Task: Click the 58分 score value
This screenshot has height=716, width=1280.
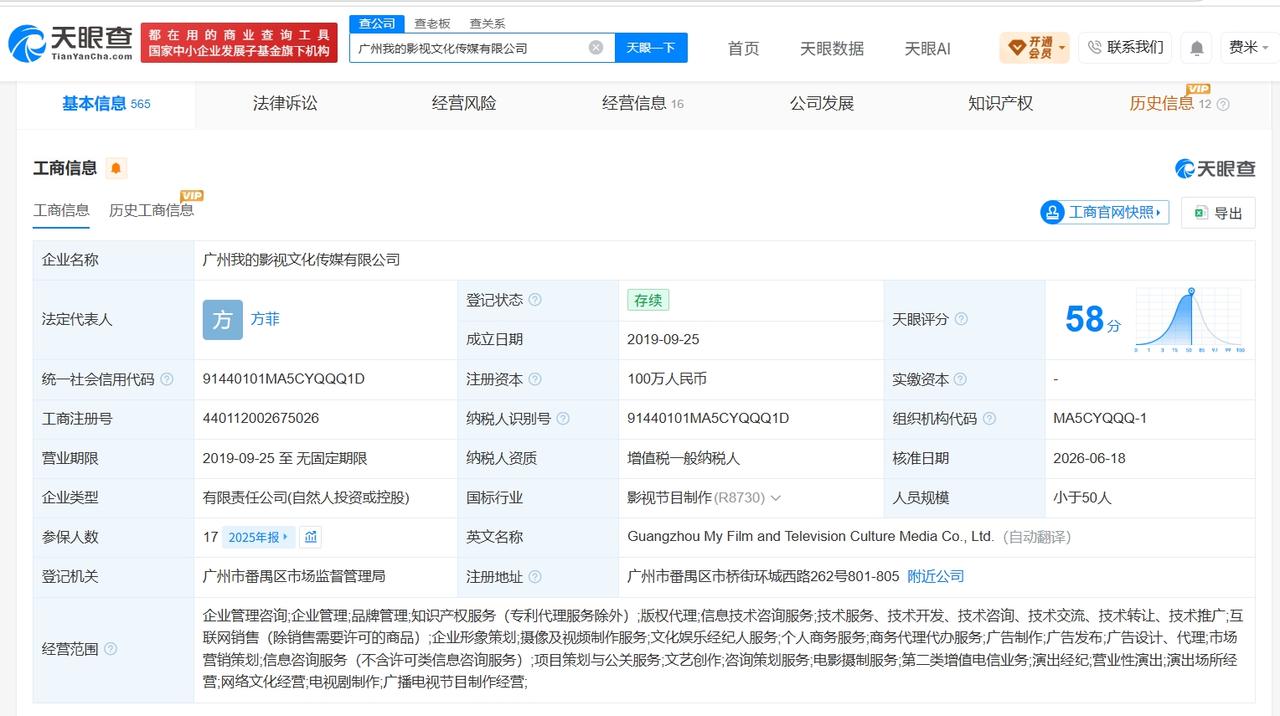Action: click(1093, 320)
